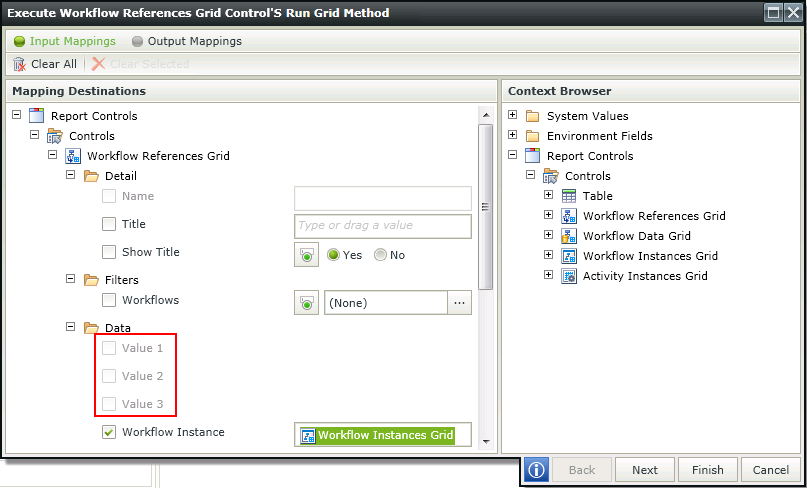The height and width of the screenshot is (488, 807).
Task: Expand the Environment Fields node
Action: coord(512,134)
